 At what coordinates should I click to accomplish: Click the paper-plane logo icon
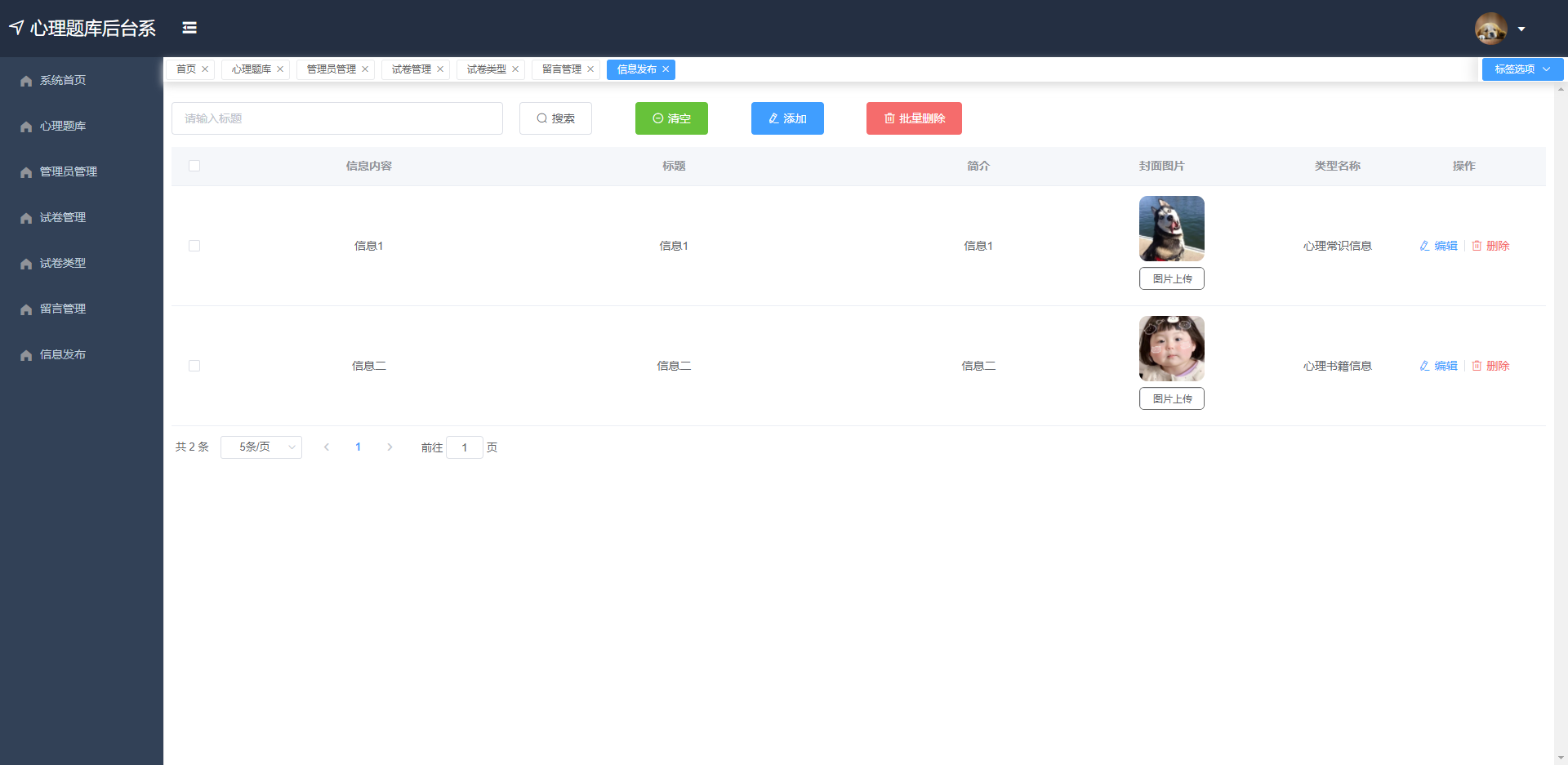point(17,27)
